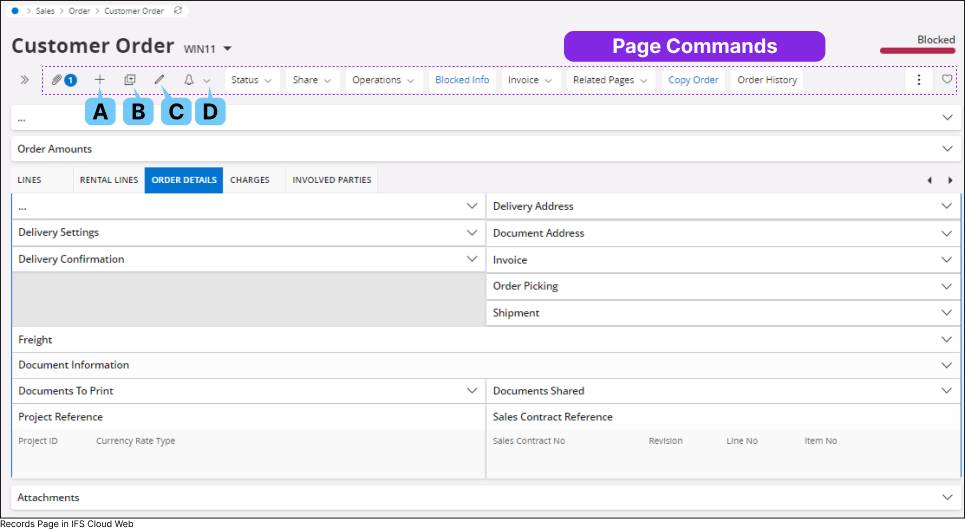Open the paperclip attachments icon
This screenshot has height=530, width=965.
pos(58,80)
